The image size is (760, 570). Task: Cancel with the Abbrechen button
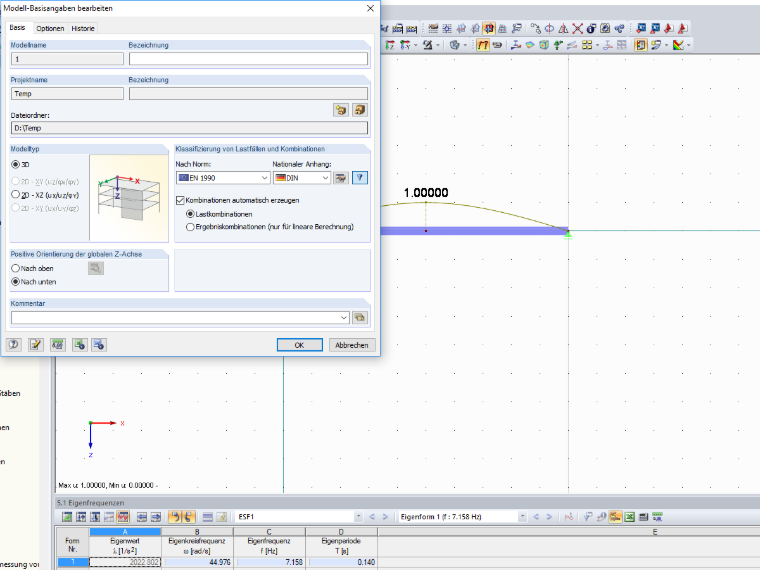click(x=352, y=345)
